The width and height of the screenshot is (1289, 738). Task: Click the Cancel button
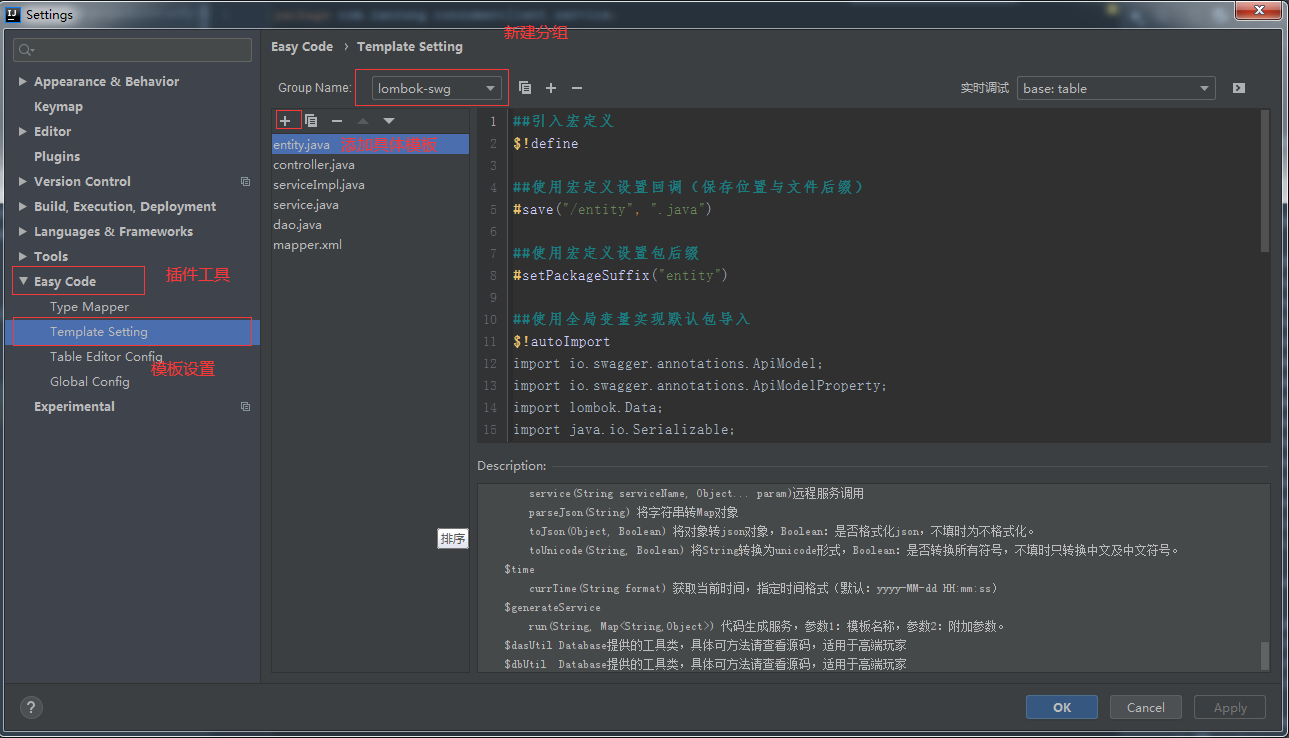coord(1146,707)
